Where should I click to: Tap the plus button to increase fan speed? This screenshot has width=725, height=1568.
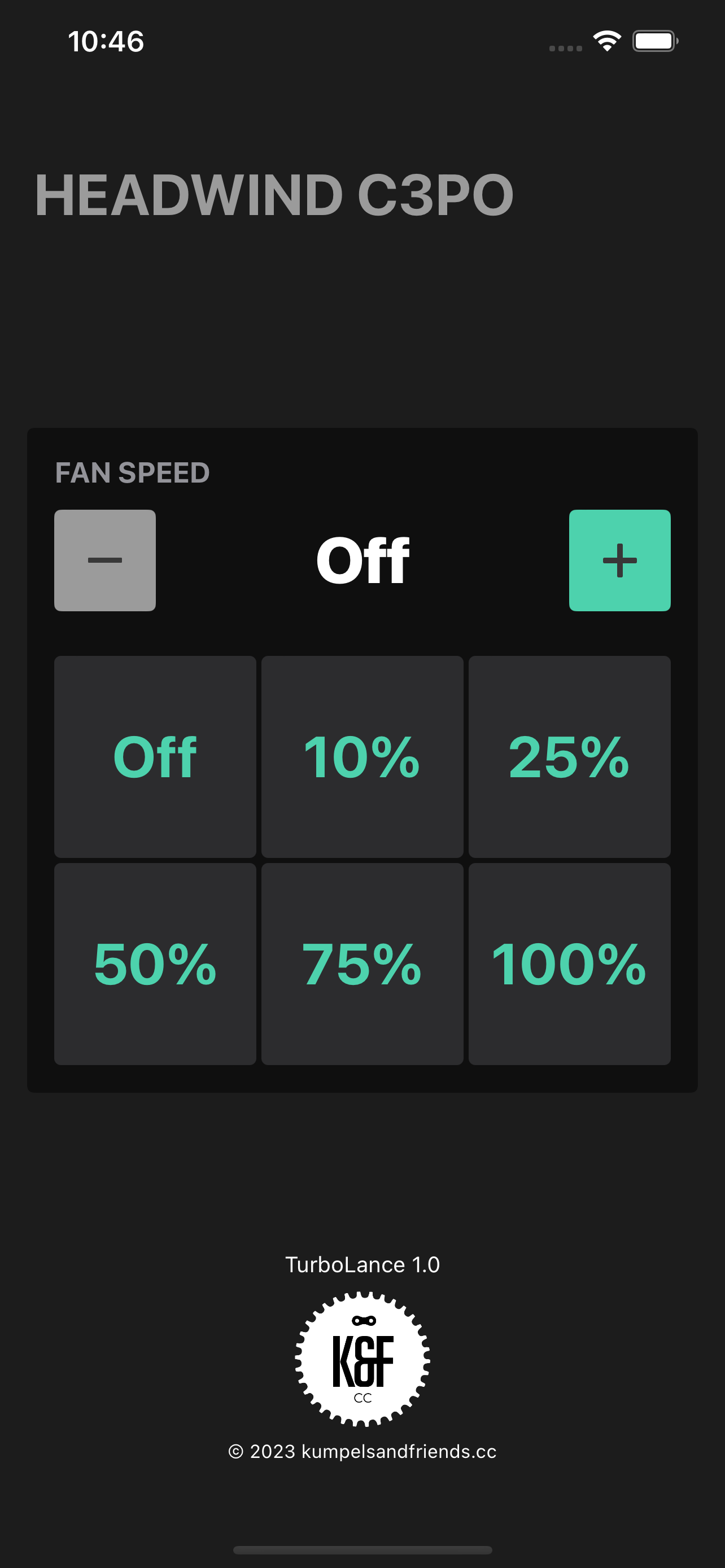(619, 560)
